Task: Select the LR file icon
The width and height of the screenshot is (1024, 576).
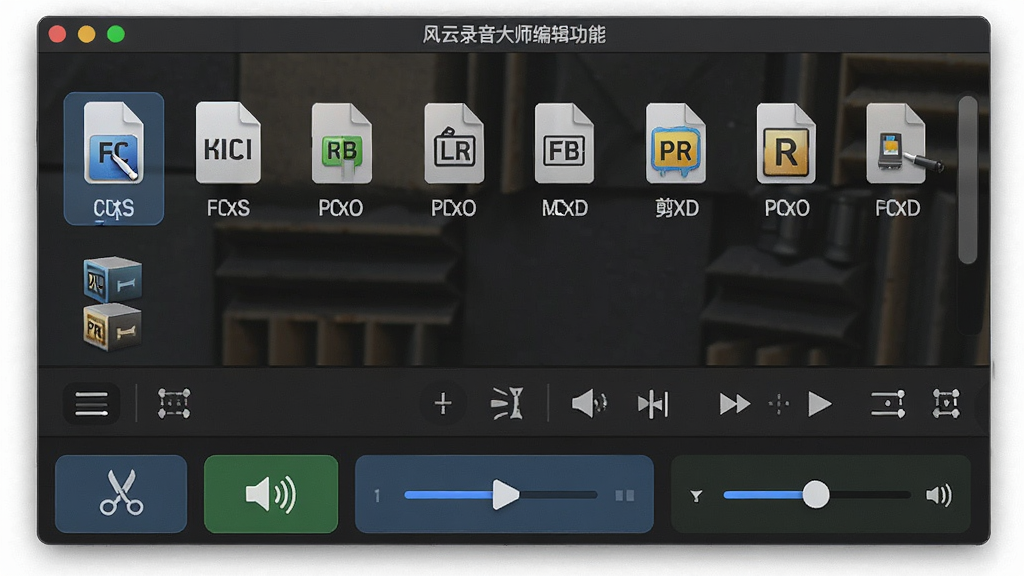Action: point(454,143)
